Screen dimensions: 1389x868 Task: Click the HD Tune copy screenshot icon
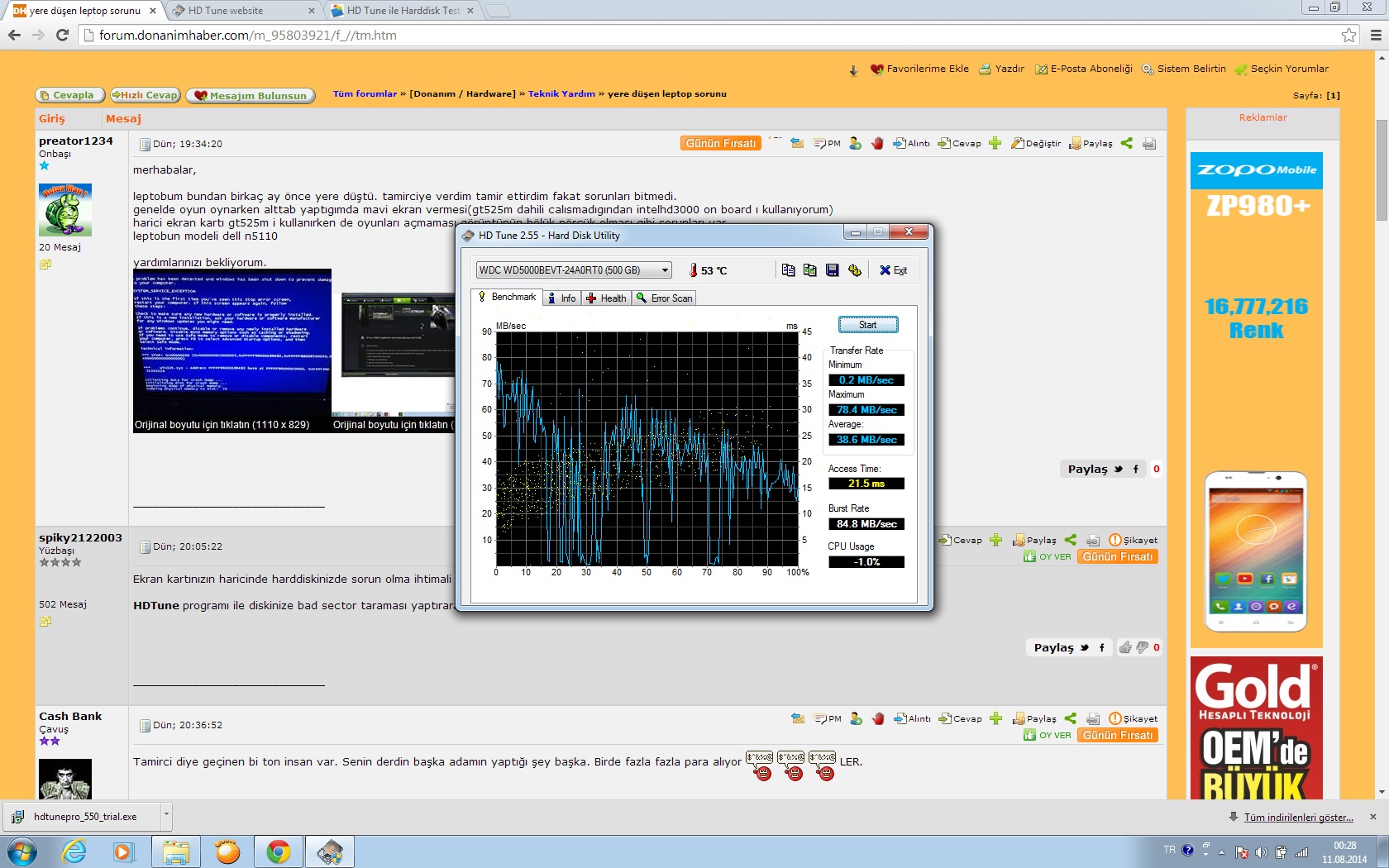[x=810, y=270]
